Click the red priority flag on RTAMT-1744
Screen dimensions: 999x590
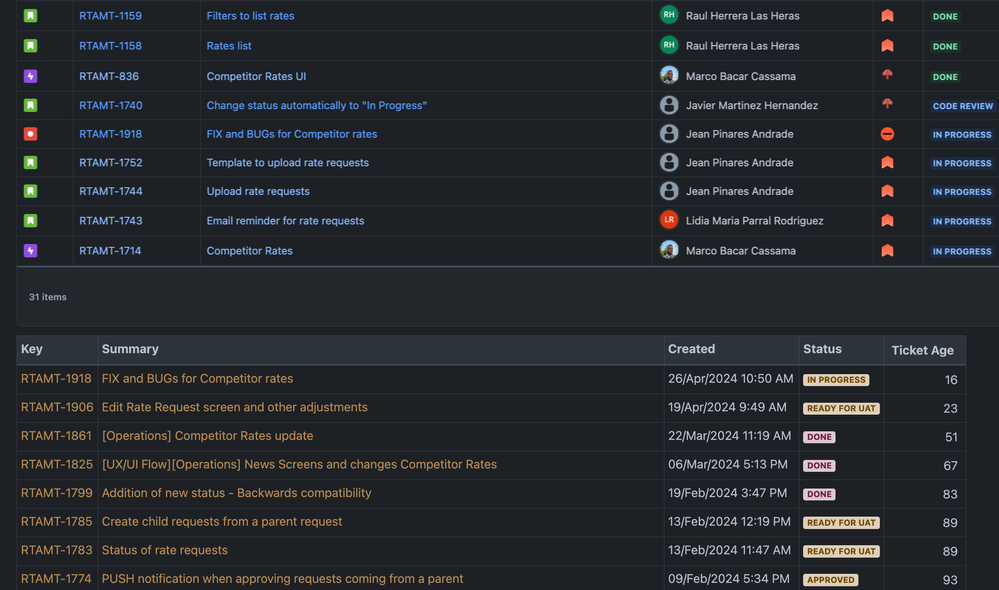(x=886, y=191)
